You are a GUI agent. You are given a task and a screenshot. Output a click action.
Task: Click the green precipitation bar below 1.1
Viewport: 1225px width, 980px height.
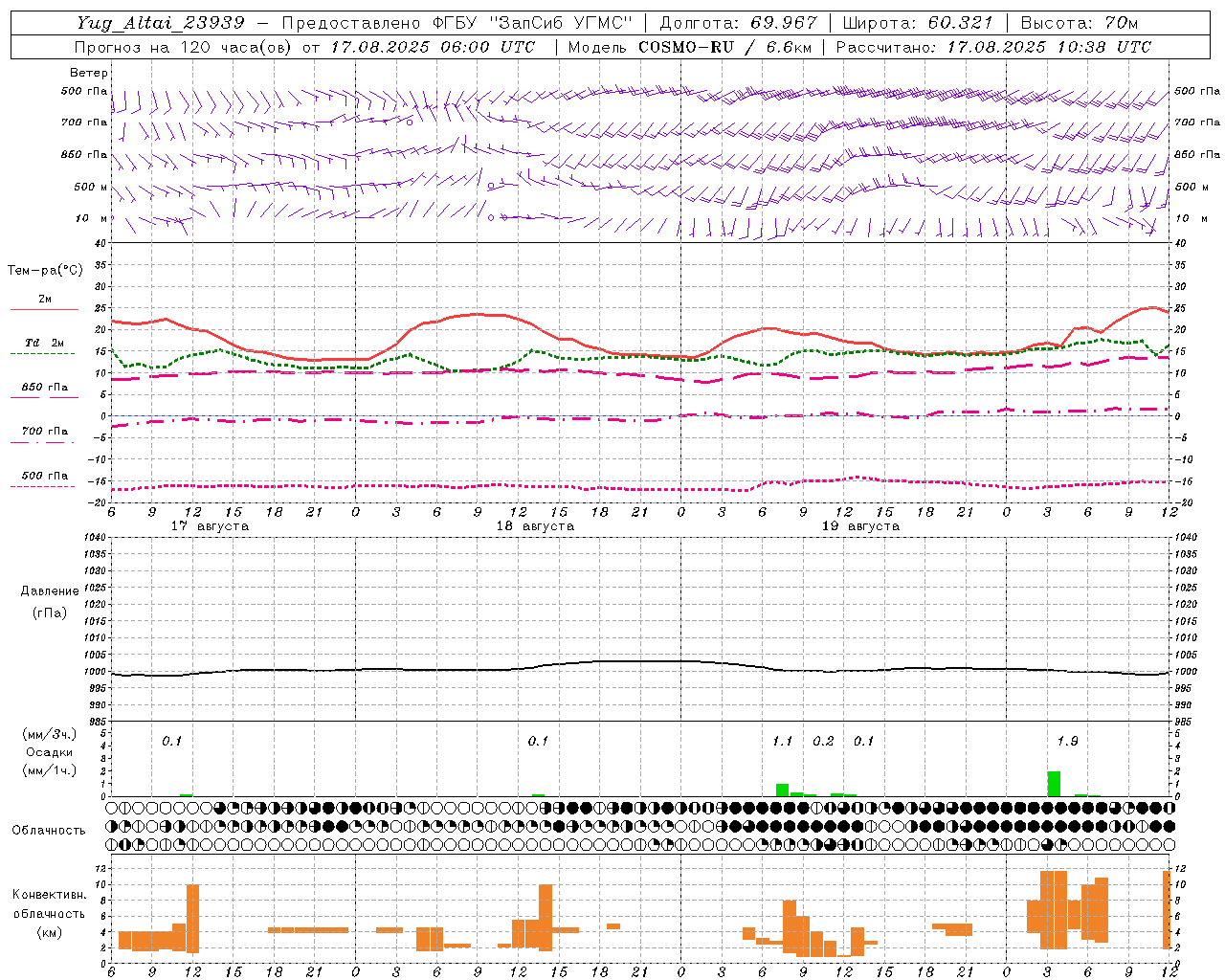782,790
